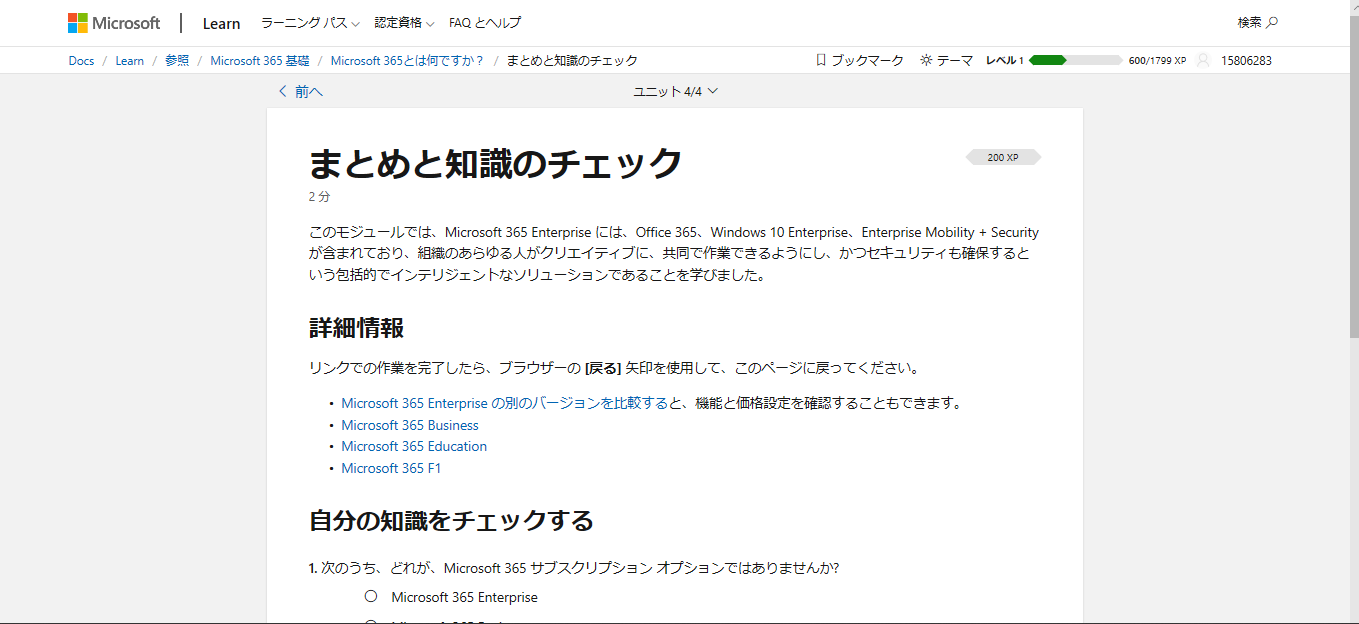Expand the 認定資格 dropdown menu
Viewport: 1359px width, 624px height.
[404, 23]
